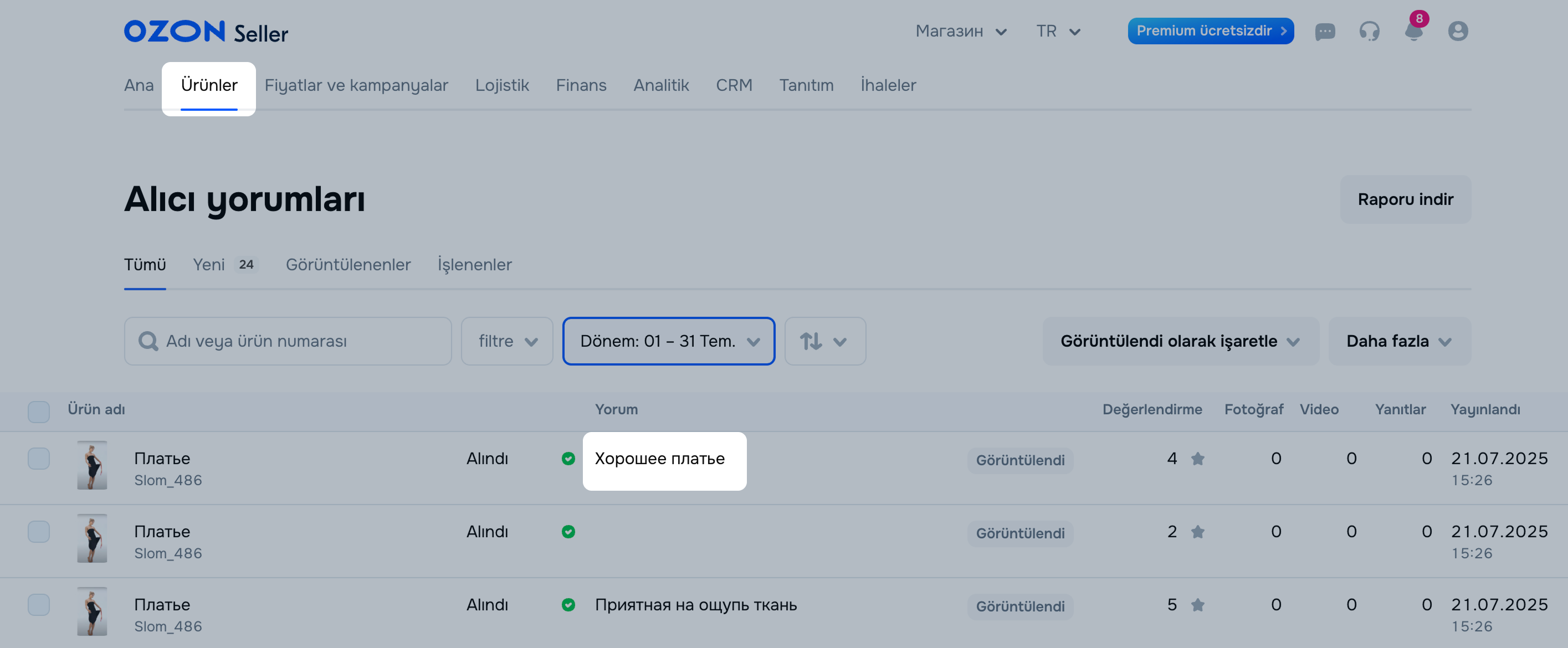
Task: Click Görüntülendi badge in the 2-star row
Action: click(1020, 533)
